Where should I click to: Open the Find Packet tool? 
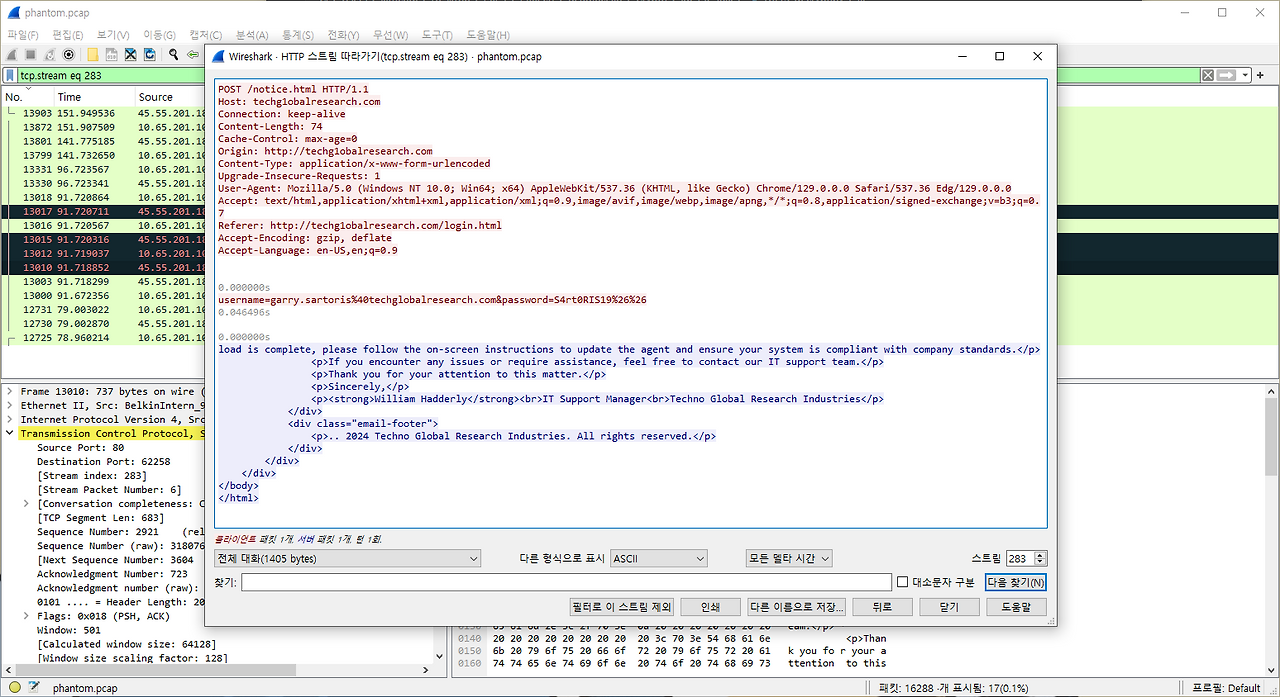coord(172,54)
